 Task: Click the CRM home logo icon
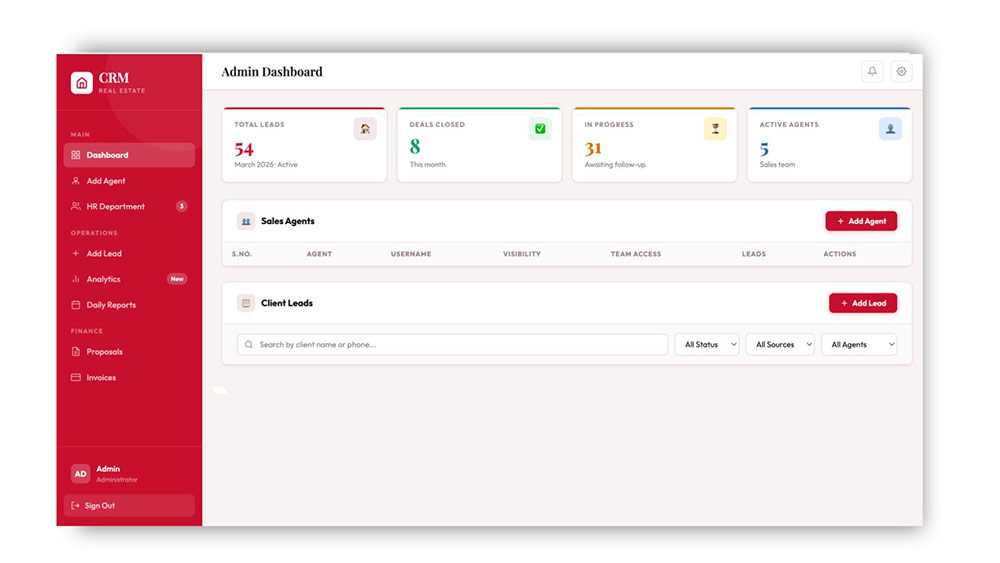(82, 83)
